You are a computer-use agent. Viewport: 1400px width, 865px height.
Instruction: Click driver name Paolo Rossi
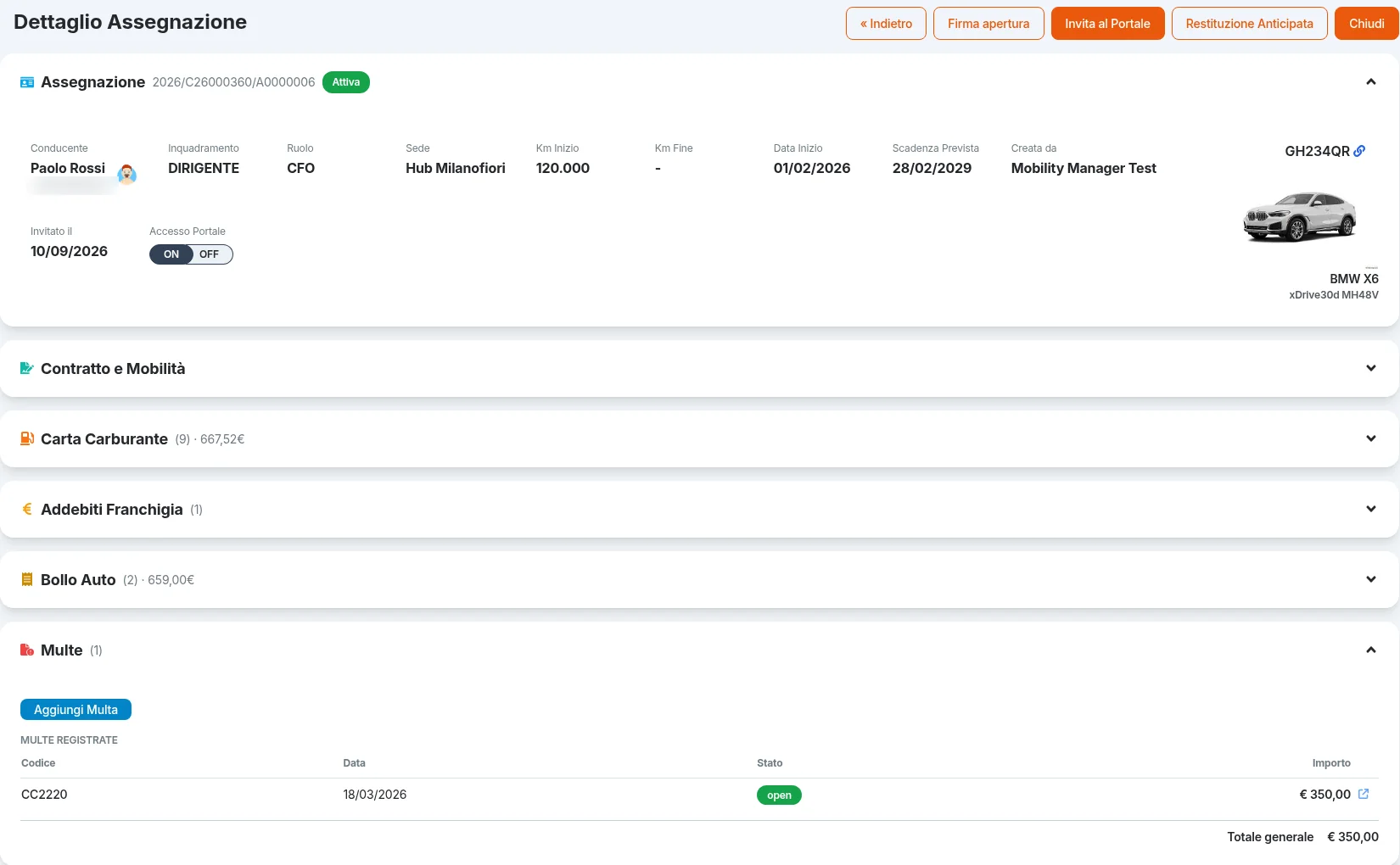point(68,168)
